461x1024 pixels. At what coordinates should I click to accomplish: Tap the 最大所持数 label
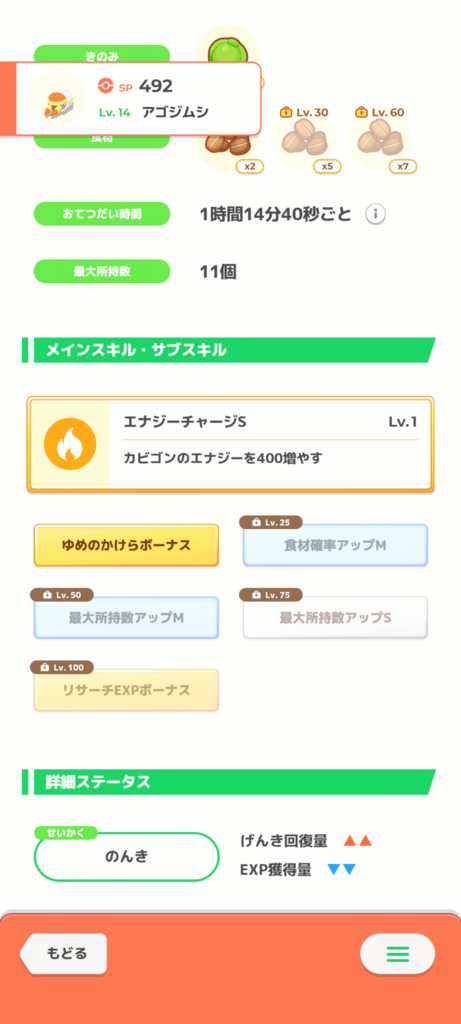pyautogui.click(x=102, y=271)
